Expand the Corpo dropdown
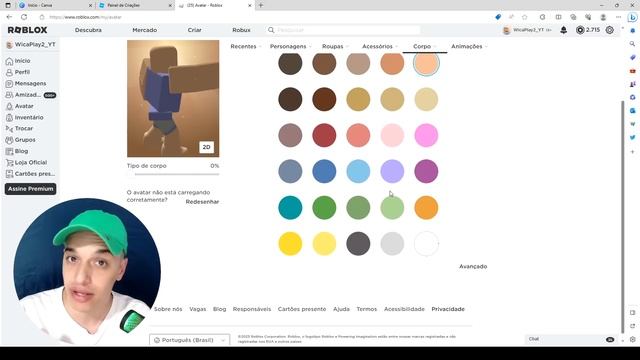This screenshot has width=640, height=360. (424, 47)
